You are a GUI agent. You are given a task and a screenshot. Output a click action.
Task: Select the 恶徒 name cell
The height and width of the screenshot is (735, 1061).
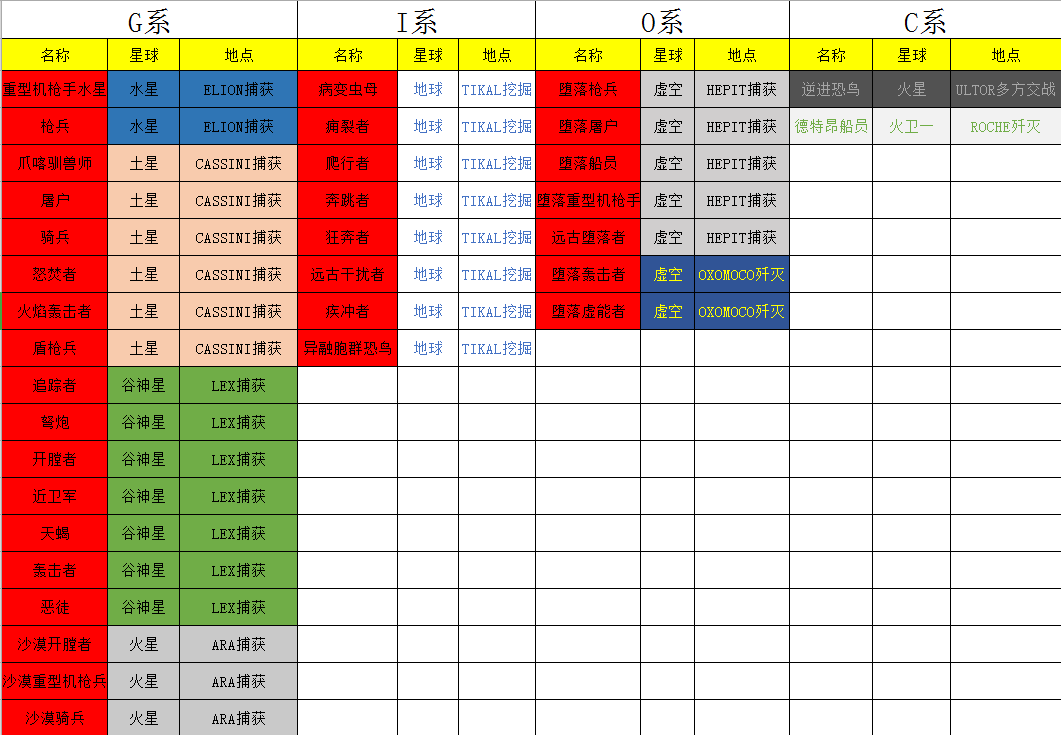pos(55,607)
